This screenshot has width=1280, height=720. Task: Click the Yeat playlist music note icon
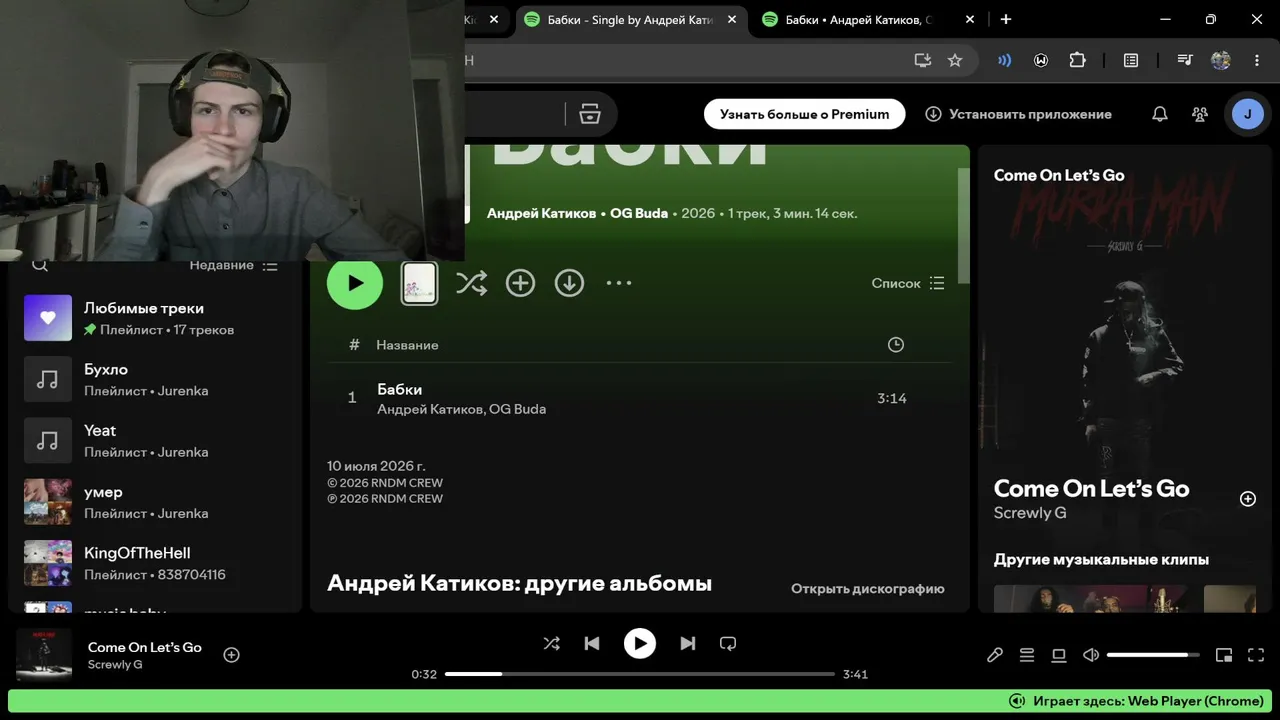(x=48, y=440)
